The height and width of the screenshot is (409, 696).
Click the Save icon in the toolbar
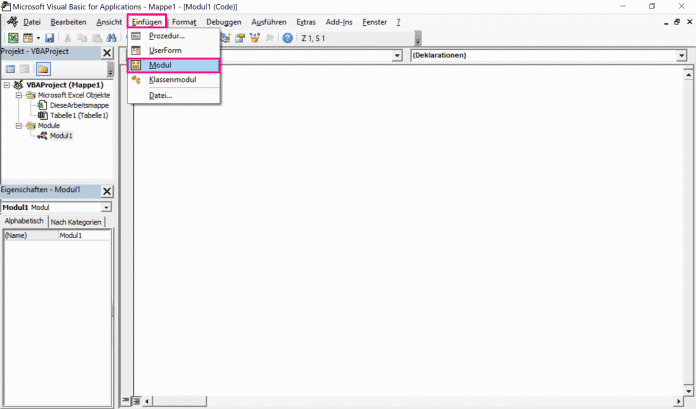pyautogui.click(x=49, y=38)
